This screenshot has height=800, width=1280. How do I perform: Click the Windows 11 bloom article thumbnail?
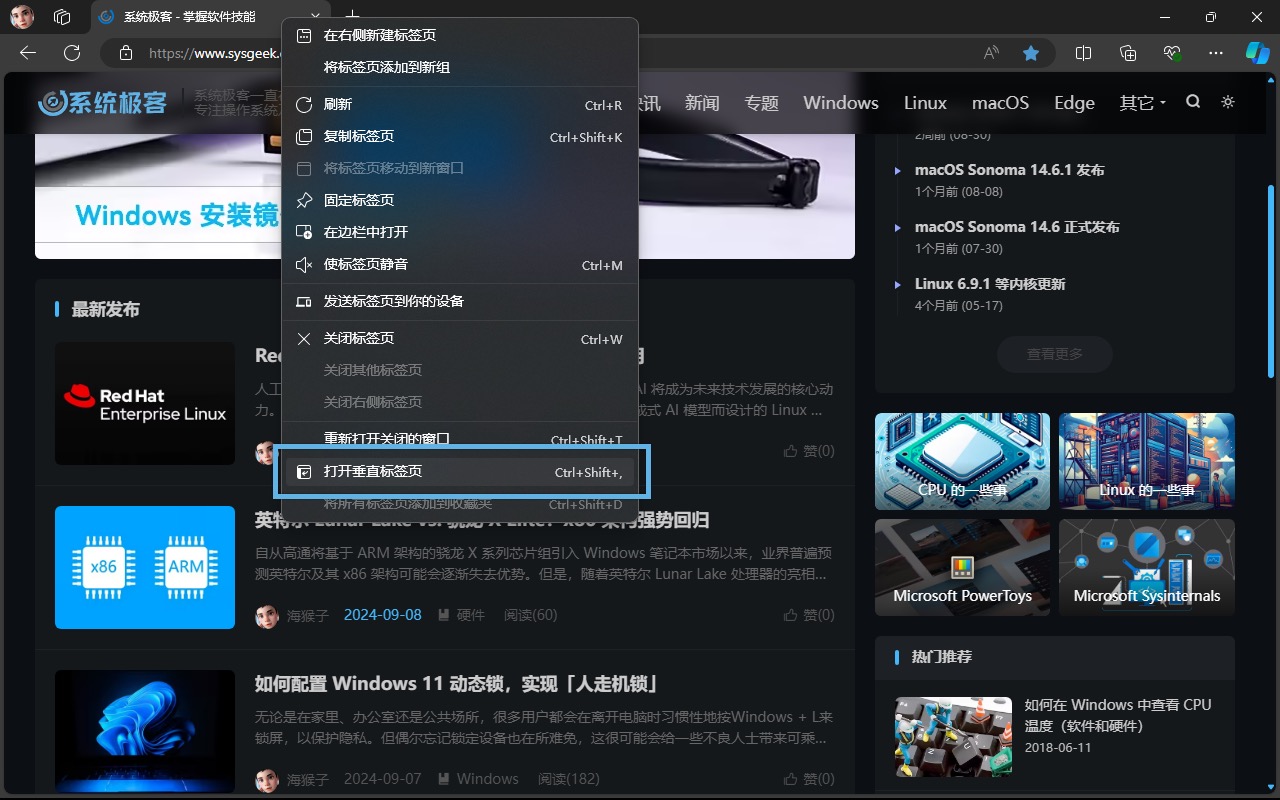(145, 731)
